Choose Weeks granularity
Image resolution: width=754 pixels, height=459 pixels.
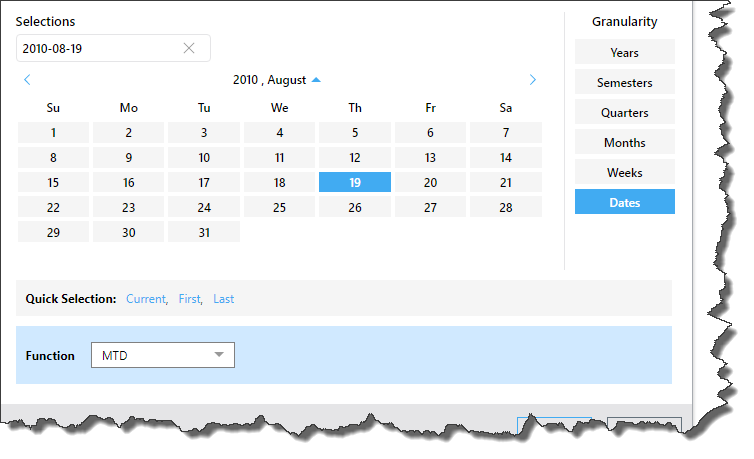[624, 172]
